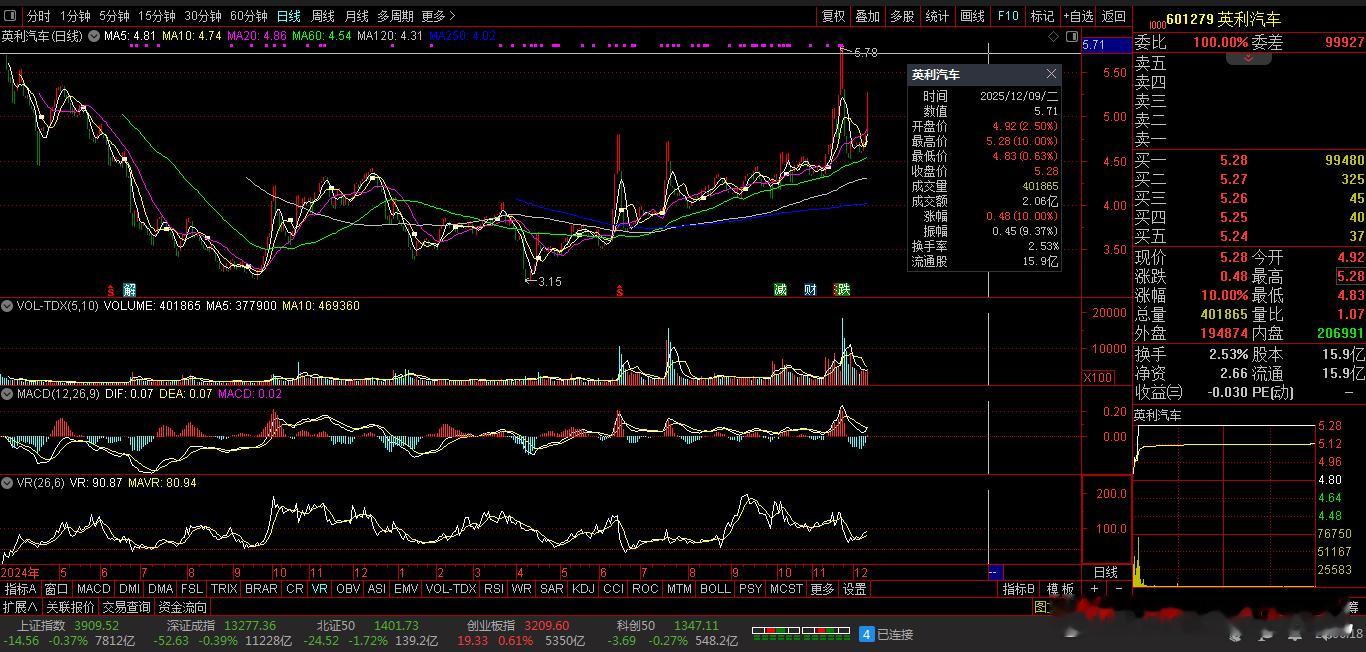Select the KDJ indicator tab

[x=583, y=589]
